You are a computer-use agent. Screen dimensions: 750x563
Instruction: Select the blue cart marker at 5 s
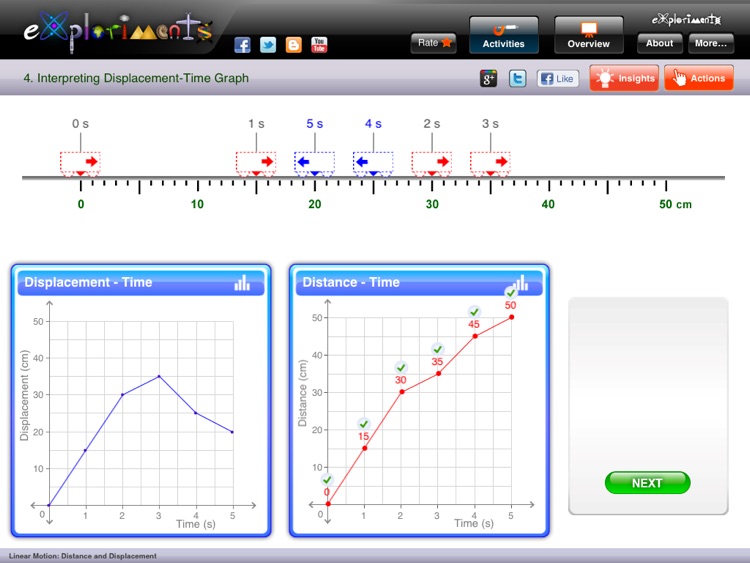coord(314,164)
